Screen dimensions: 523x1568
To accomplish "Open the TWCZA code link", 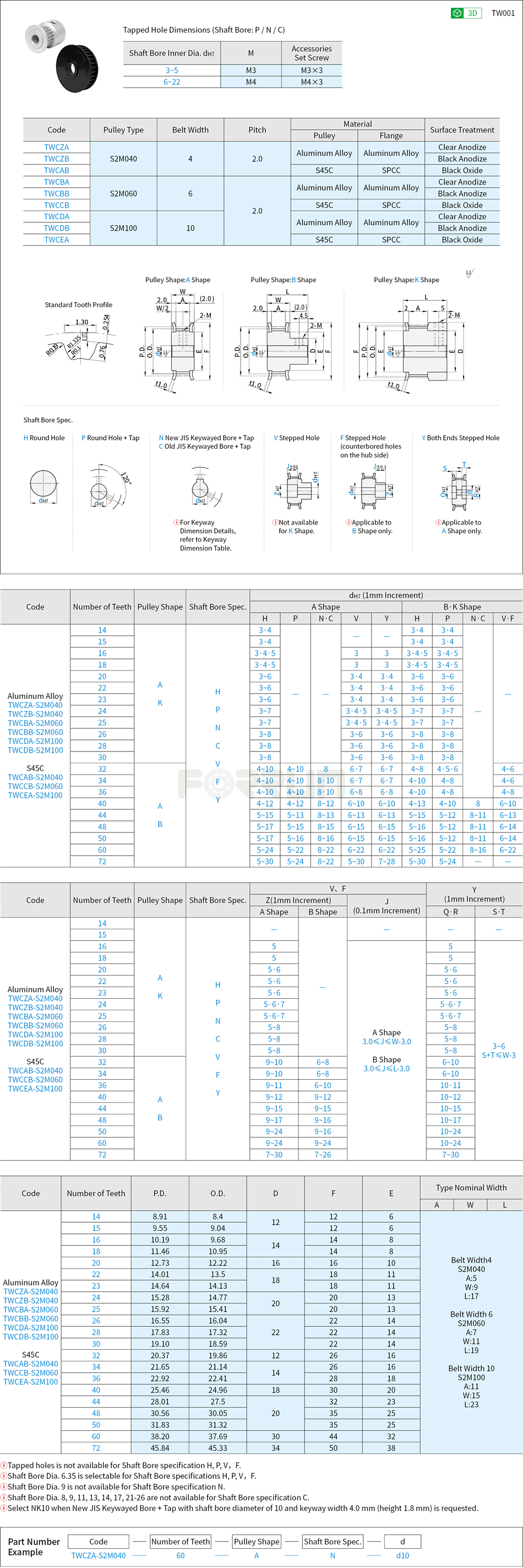I will point(57,146).
